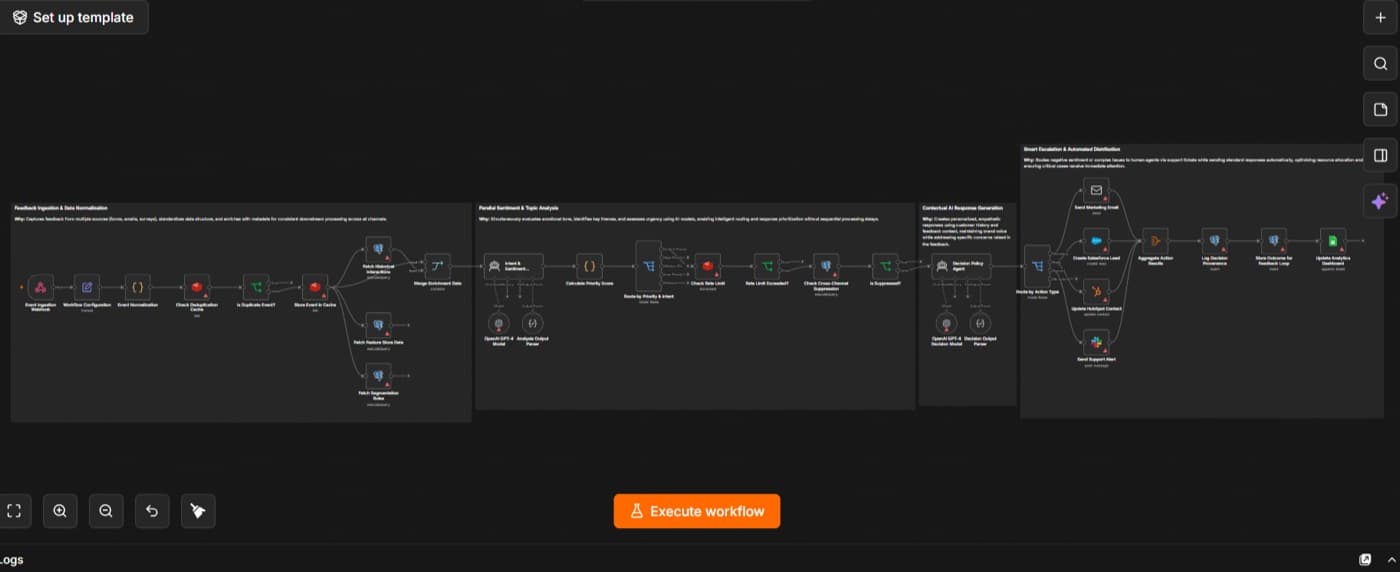1400x572 pixels.
Task: Click the Set up template button
Action: click(73, 17)
